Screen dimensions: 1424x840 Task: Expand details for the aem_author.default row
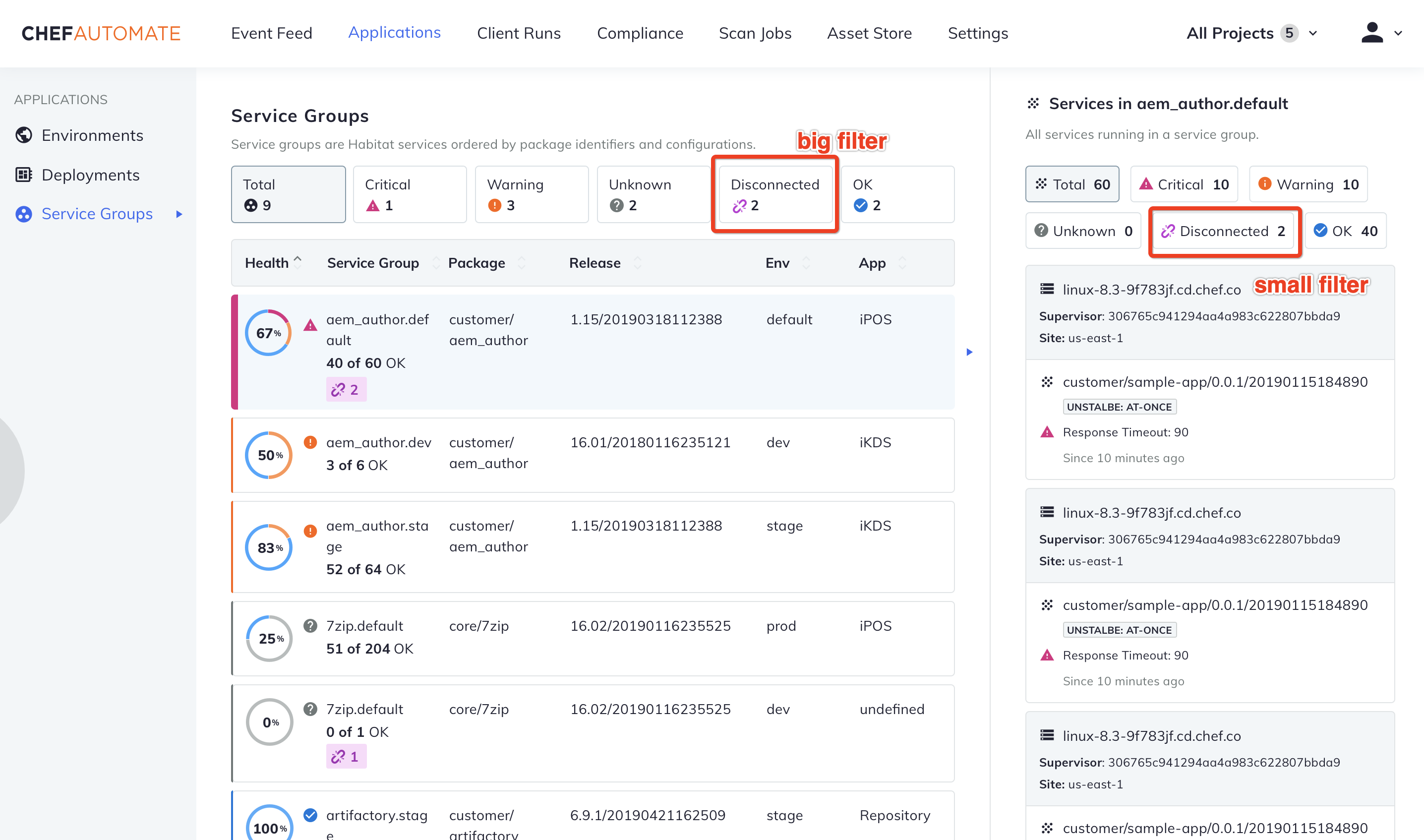click(969, 352)
